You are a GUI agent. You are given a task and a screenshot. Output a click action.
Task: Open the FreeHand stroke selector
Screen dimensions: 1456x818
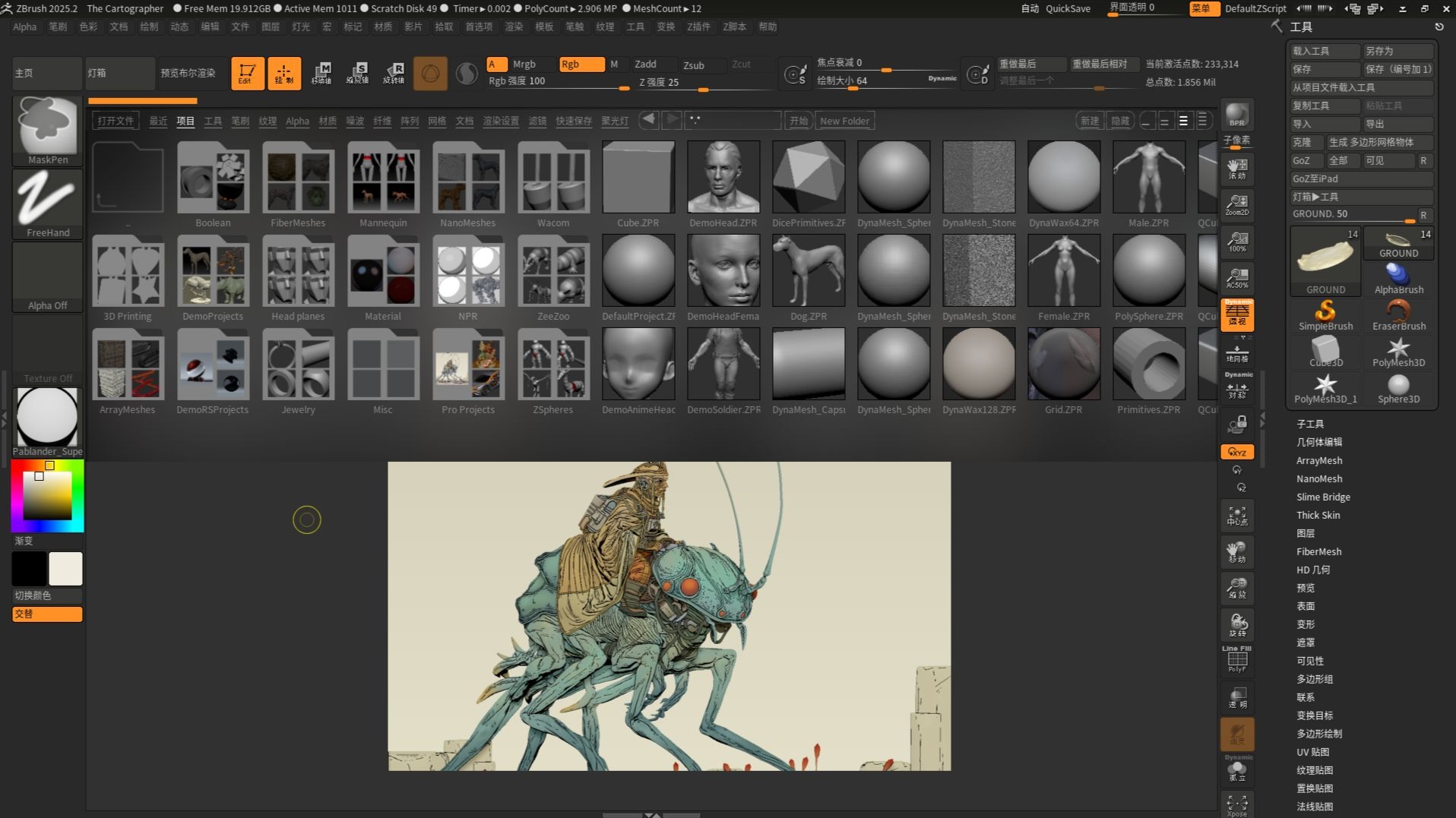coord(48,204)
